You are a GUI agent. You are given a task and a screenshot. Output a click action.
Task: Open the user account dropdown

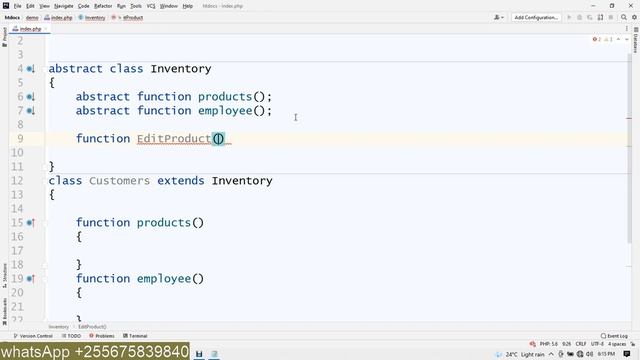499,18
